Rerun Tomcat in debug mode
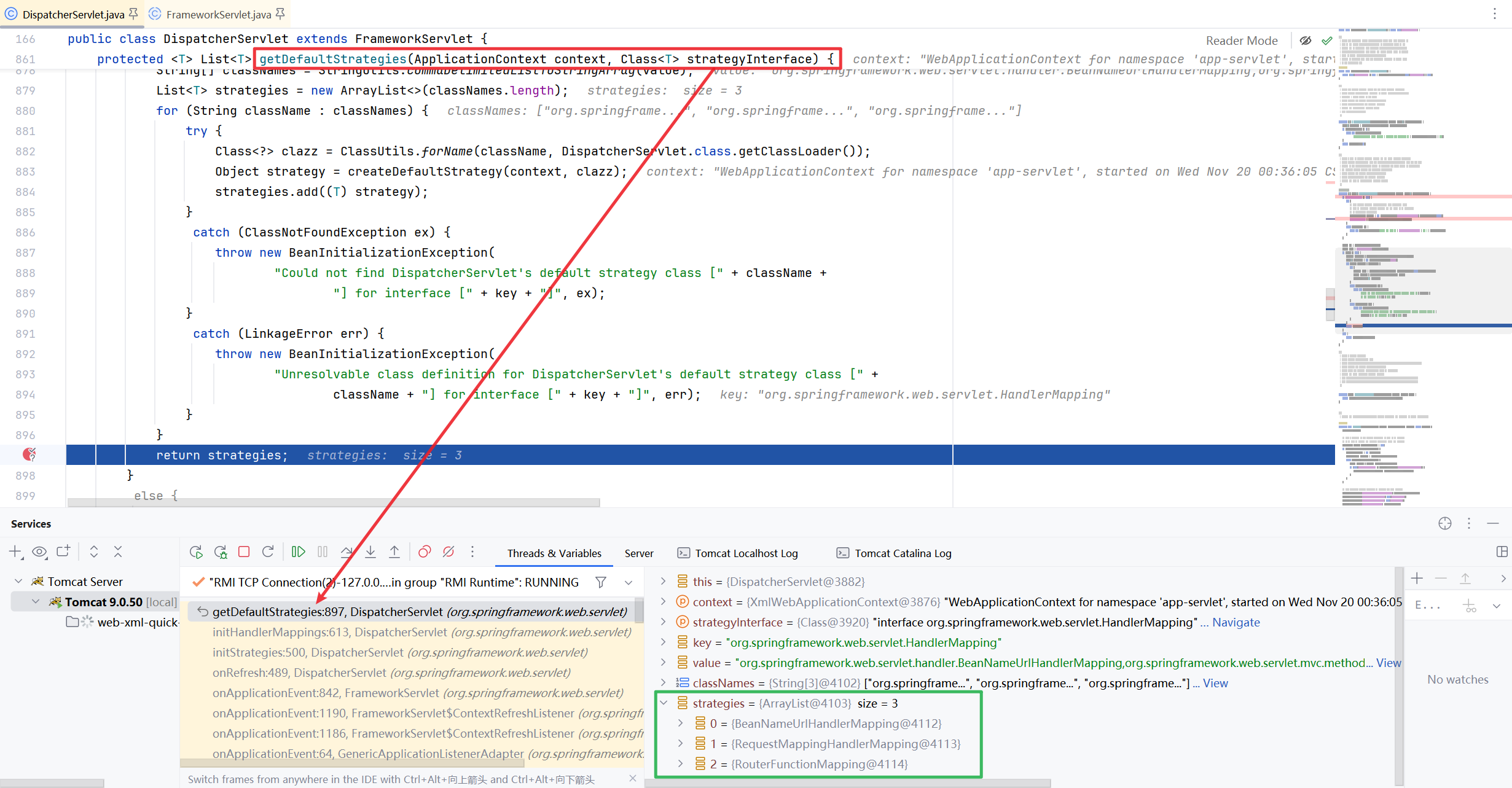Viewport: 1512px width, 788px height. [220, 552]
